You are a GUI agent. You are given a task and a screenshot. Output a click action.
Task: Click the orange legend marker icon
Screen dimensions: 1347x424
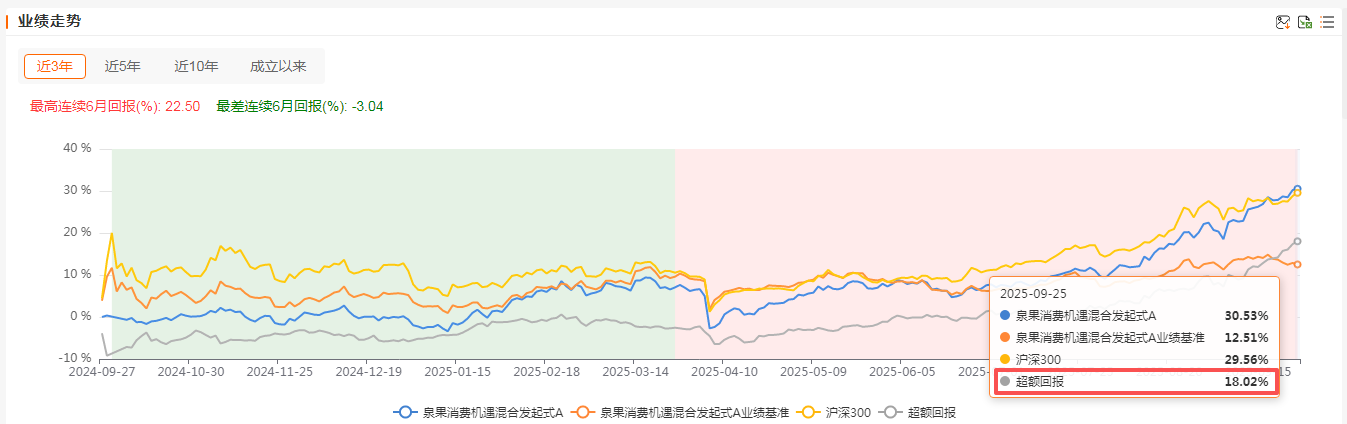584,412
